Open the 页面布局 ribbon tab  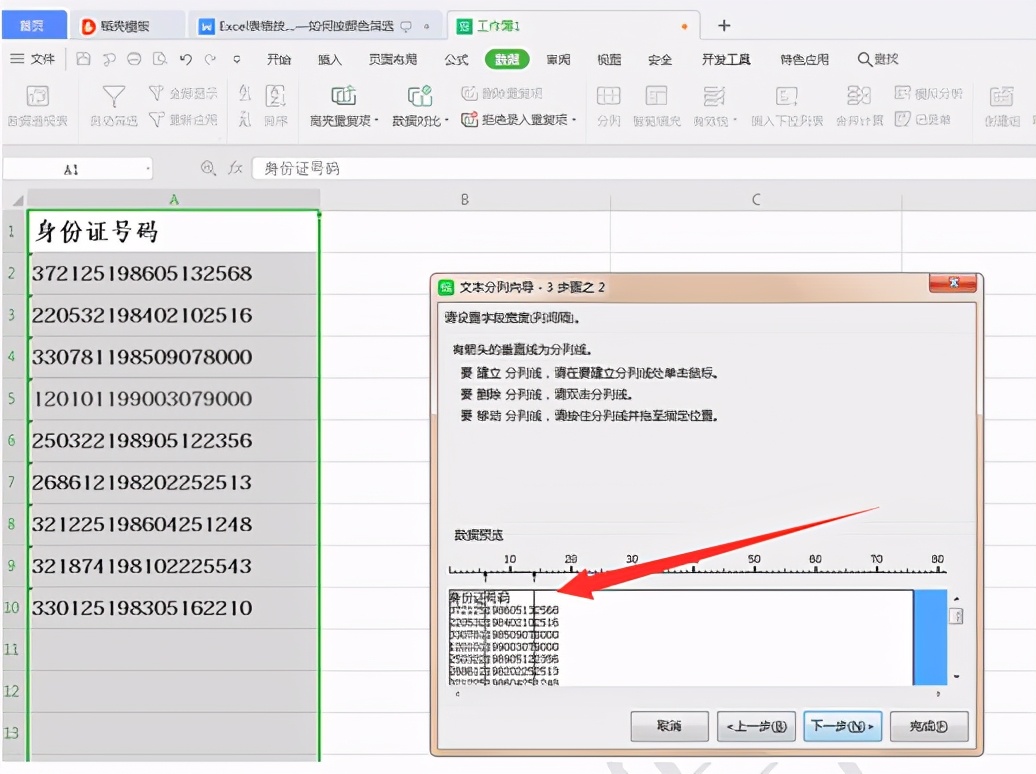[392, 59]
